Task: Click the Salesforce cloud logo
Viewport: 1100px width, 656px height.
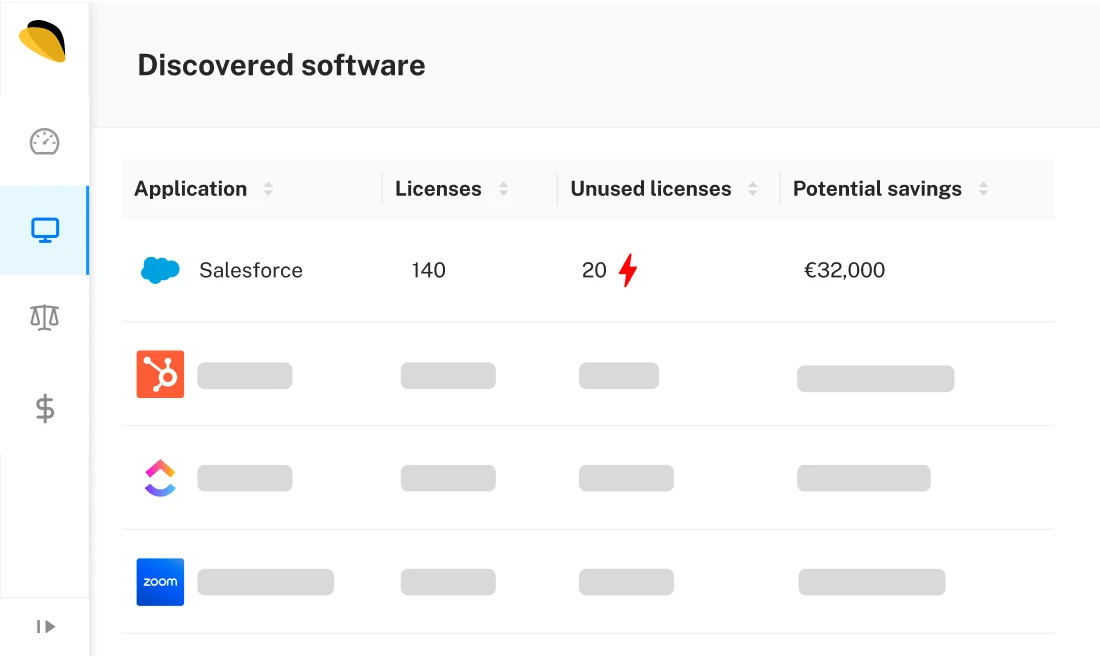Action: pos(160,270)
